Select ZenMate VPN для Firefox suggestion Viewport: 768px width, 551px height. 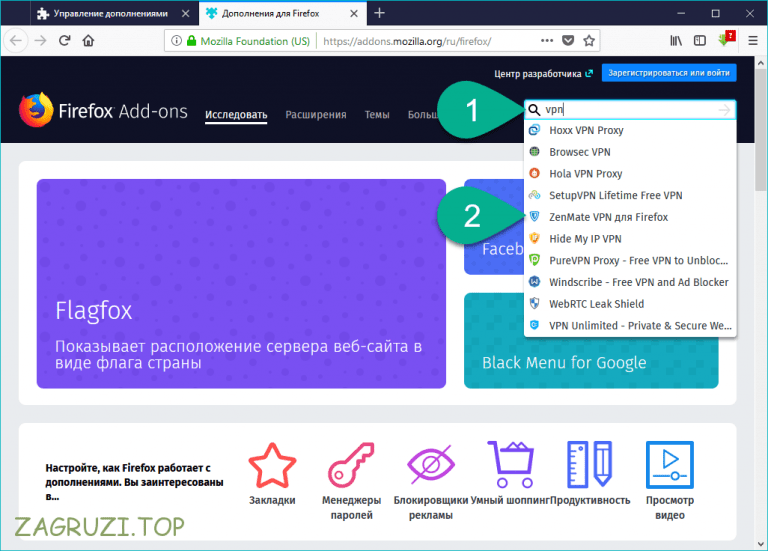[x=630, y=217]
